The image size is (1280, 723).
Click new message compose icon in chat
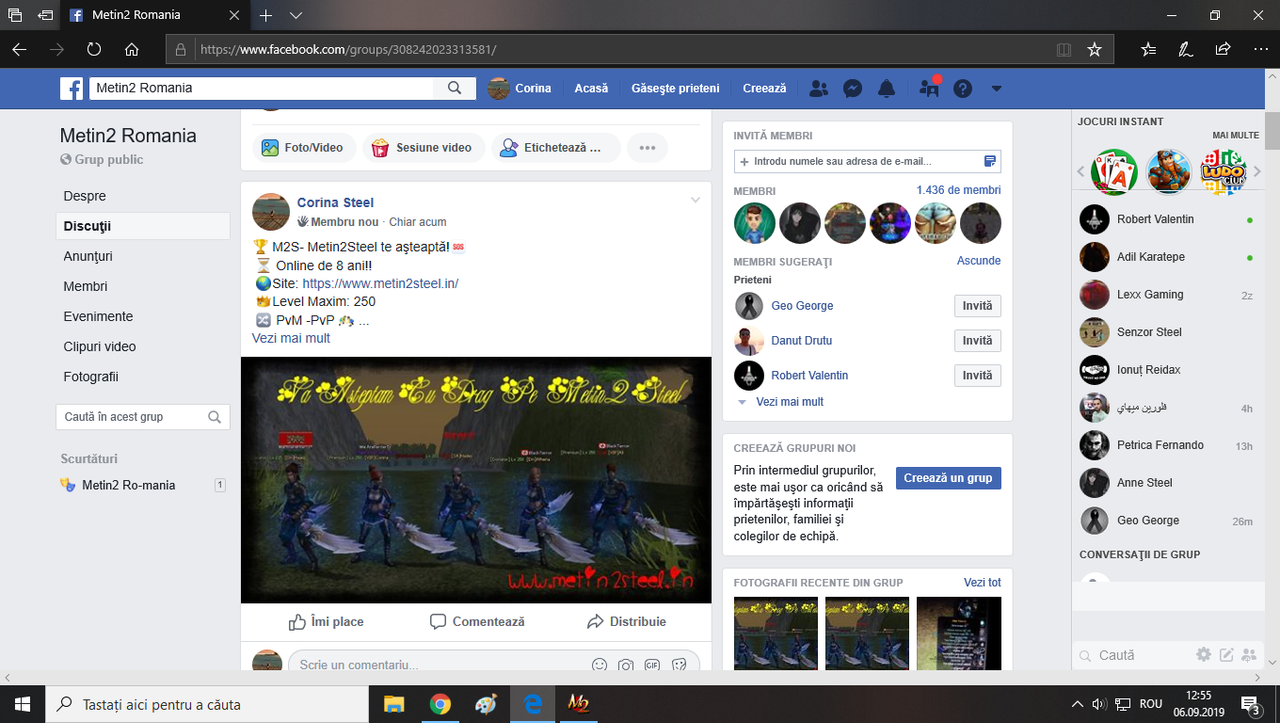click(1227, 655)
